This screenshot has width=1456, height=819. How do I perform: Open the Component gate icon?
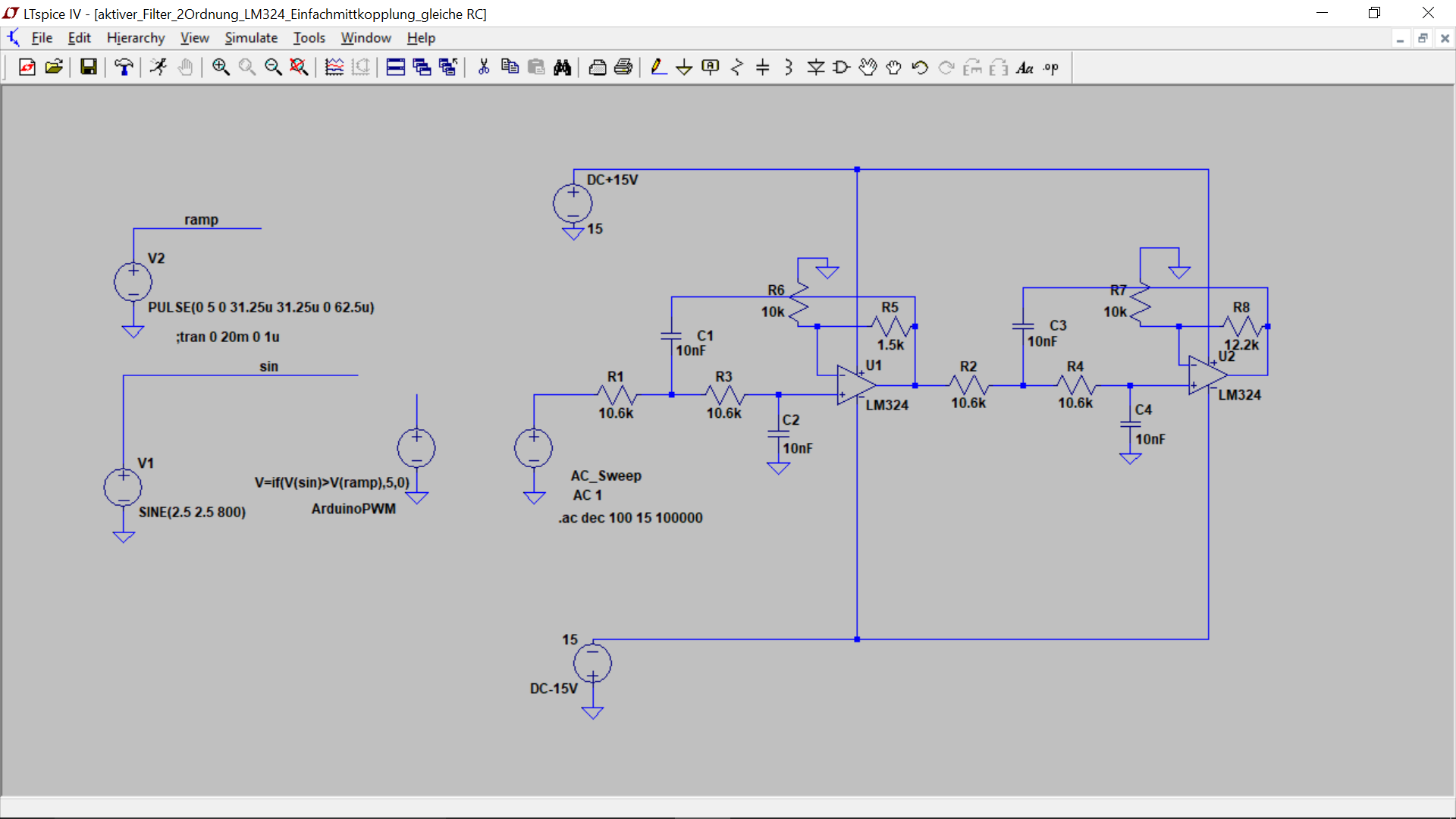pyautogui.click(x=842, y=67)
